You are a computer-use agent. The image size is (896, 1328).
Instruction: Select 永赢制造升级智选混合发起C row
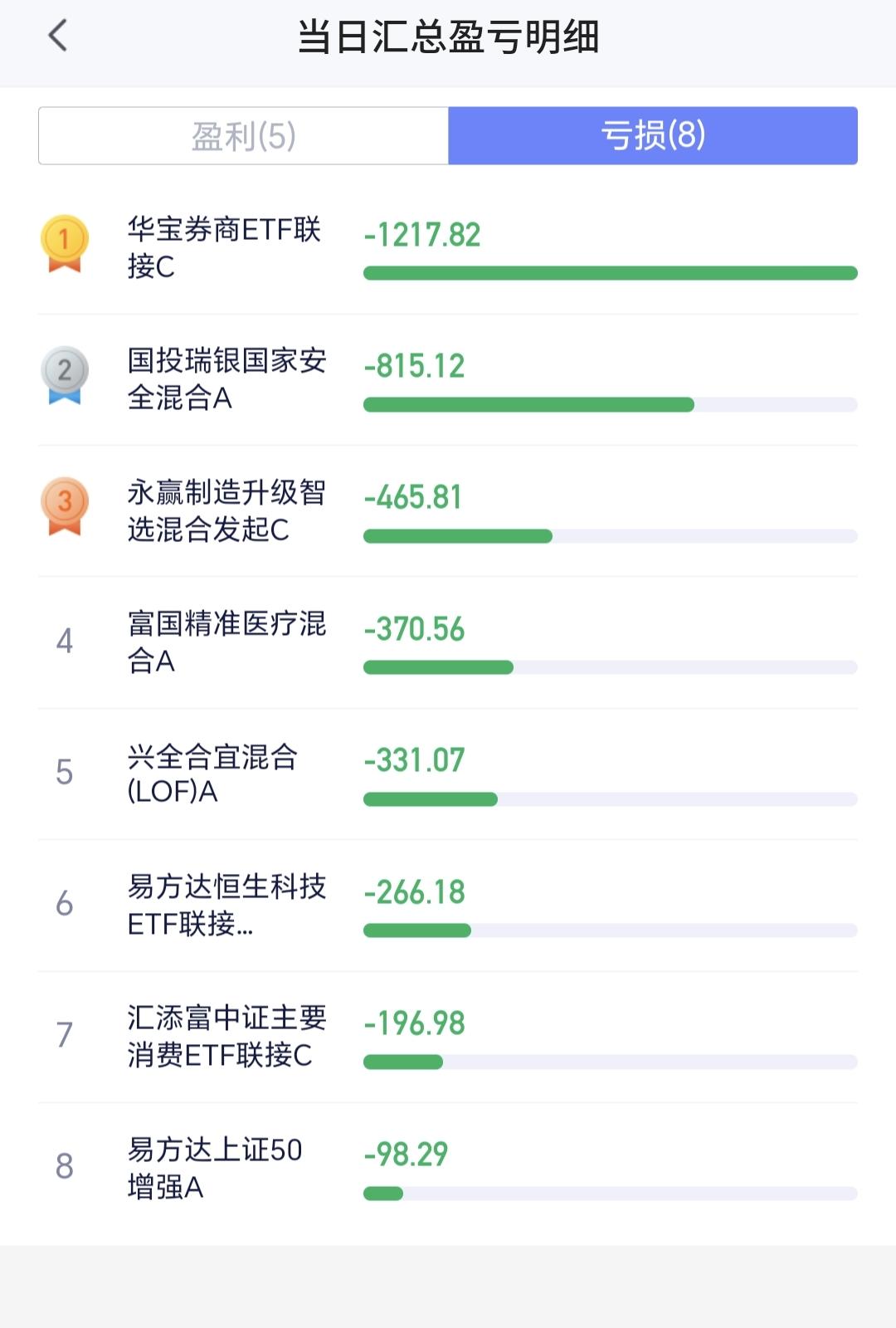(448, 511)
